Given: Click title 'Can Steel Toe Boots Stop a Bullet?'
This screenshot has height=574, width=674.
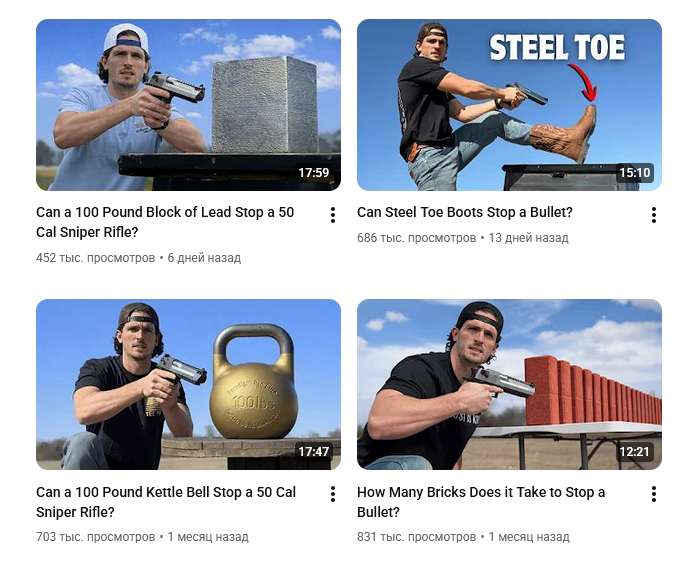Looking at the screenshot, I should pyautogui.click(x=465, y=212).
